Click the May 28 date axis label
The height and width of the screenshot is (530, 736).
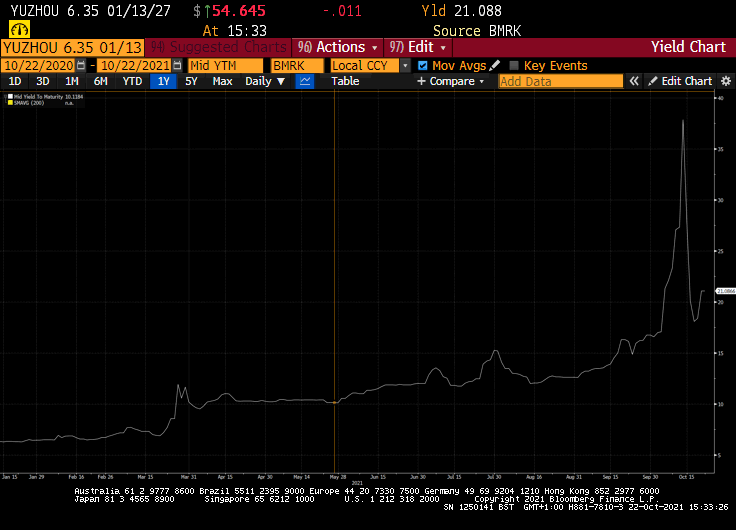337,477
